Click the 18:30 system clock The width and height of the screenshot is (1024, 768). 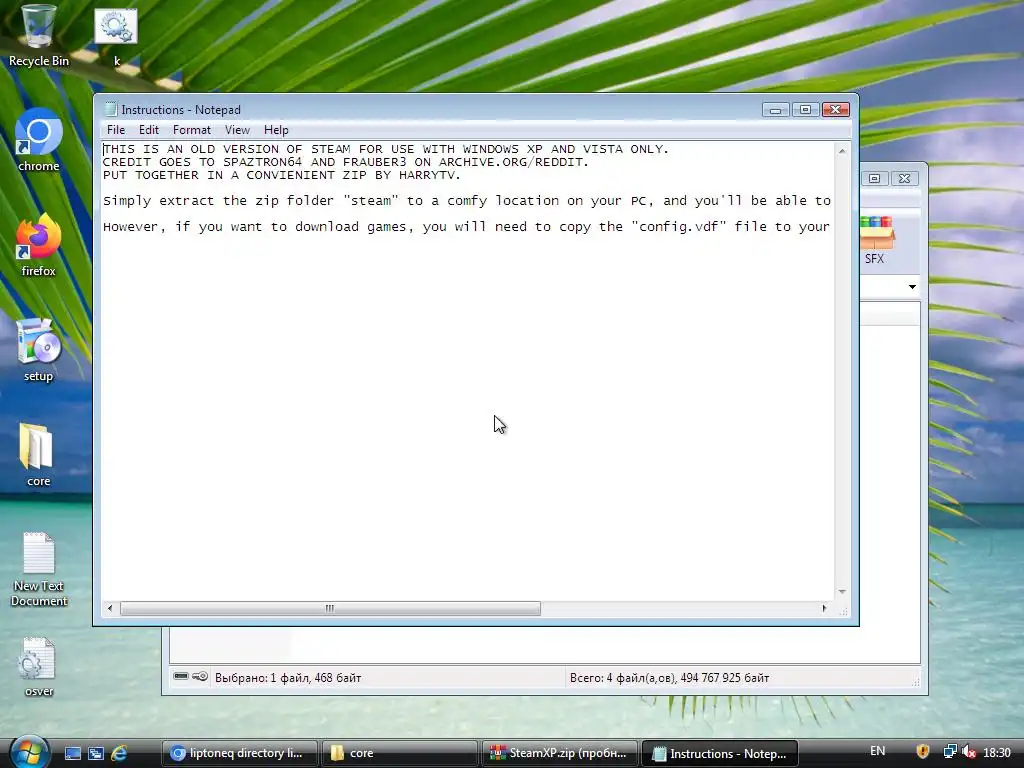click(997, 753)
